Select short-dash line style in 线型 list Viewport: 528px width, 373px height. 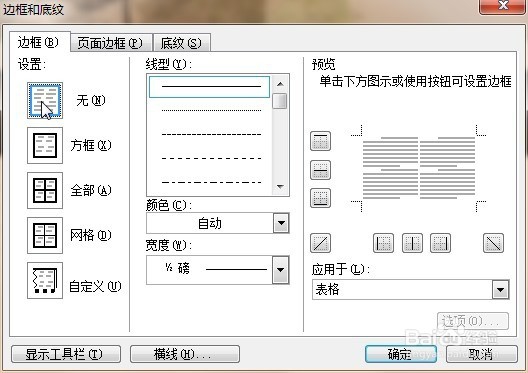pos(211,134)
